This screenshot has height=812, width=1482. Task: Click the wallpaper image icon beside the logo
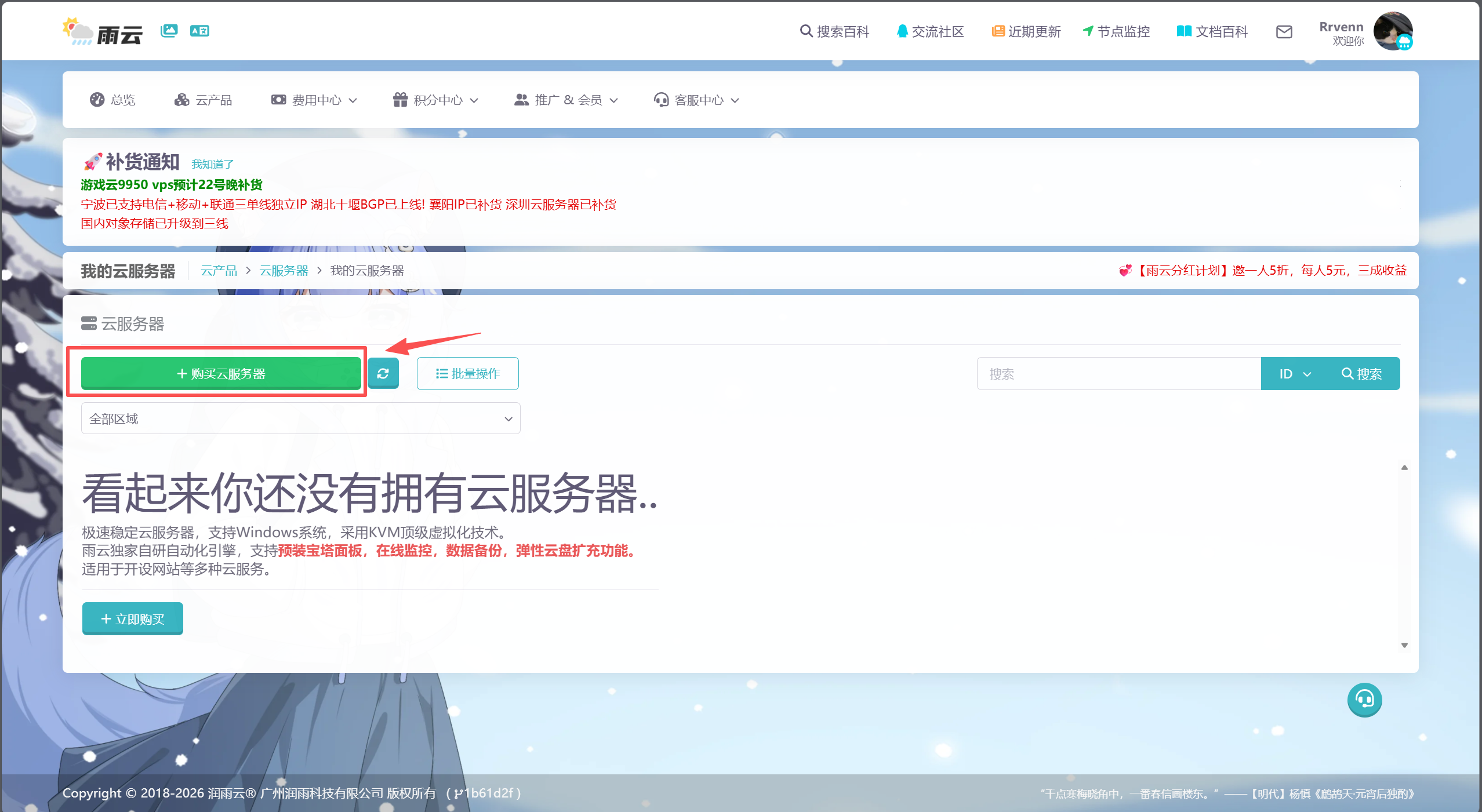point(169,31)
